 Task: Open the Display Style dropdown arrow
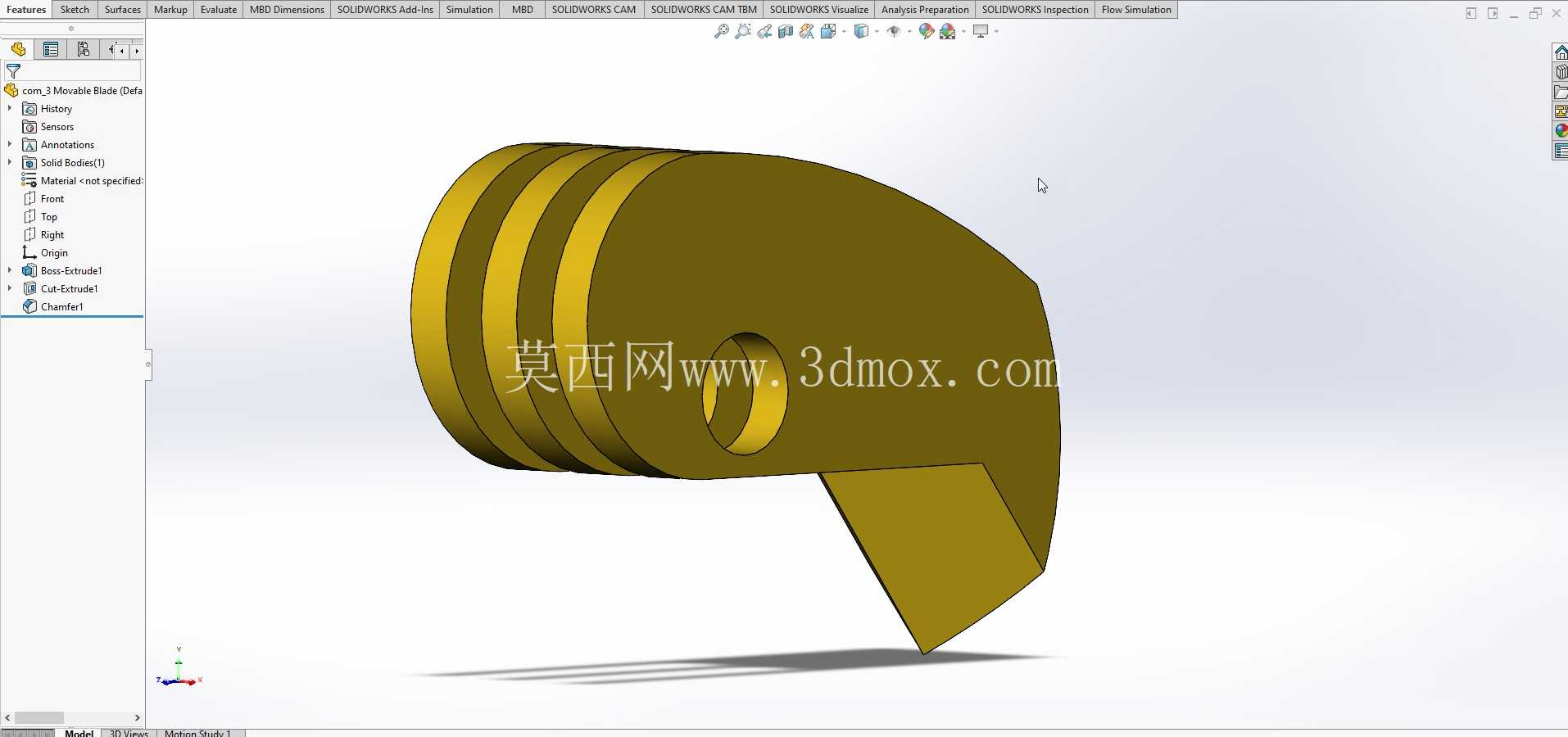point(877,31)
